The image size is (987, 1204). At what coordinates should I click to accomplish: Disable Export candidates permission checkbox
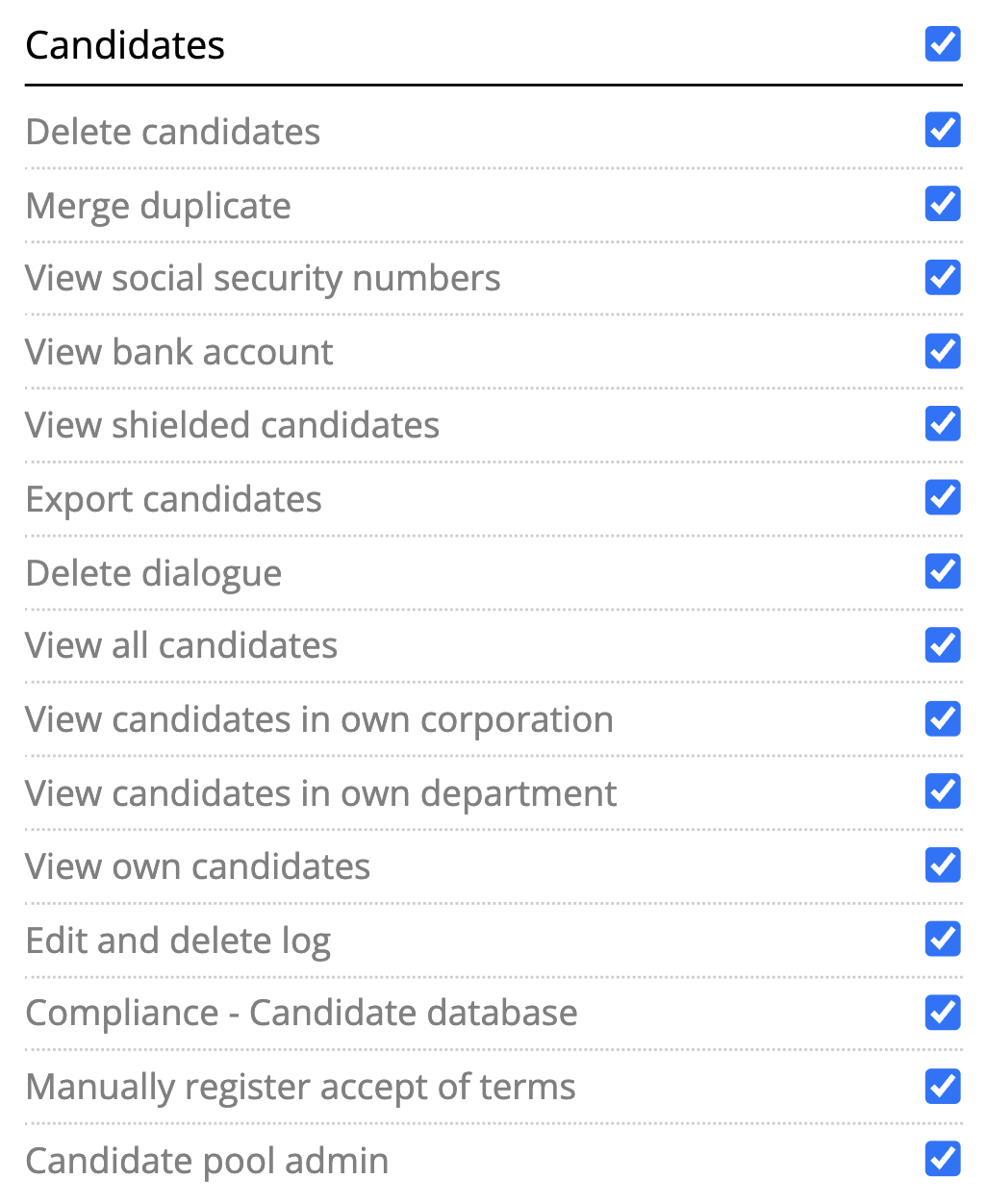942,498
